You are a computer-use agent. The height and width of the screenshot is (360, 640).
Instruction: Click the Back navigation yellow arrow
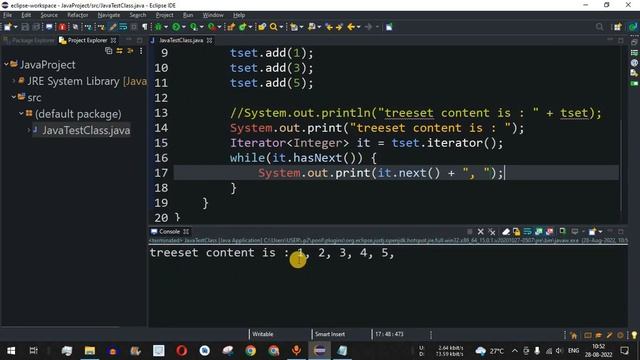pos(351,27)
